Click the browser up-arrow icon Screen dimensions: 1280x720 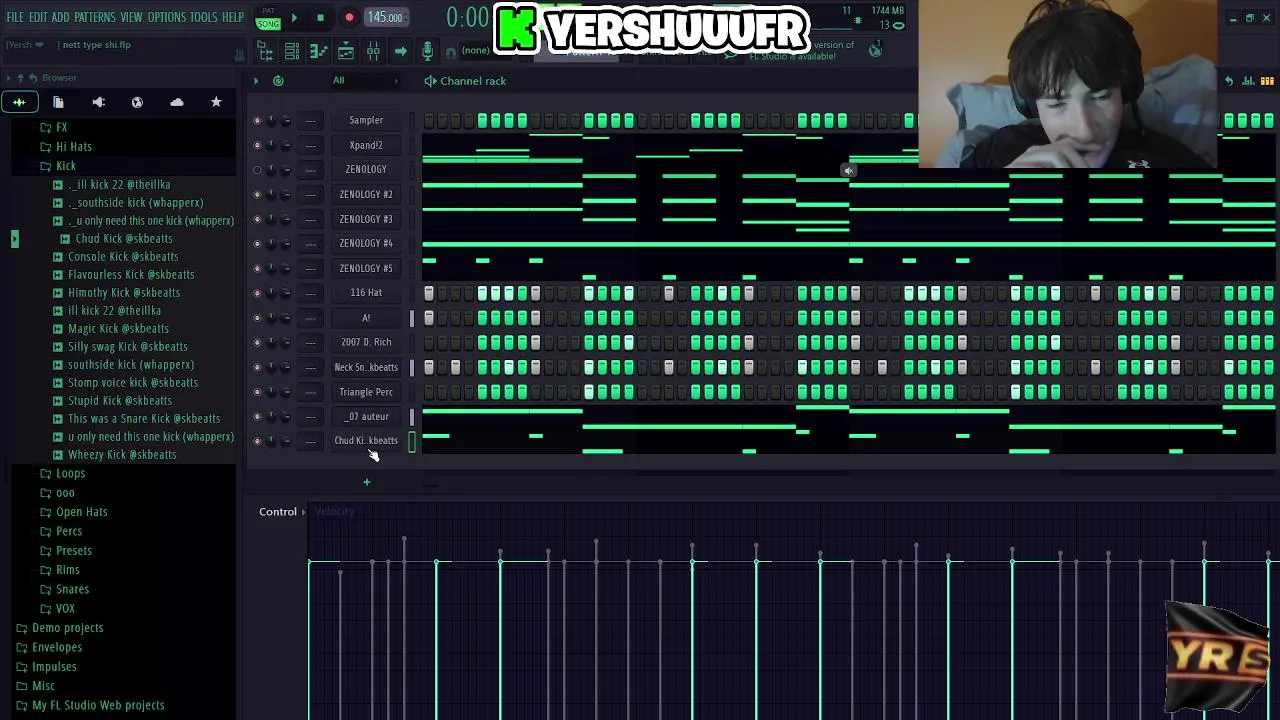coord(20,78)
